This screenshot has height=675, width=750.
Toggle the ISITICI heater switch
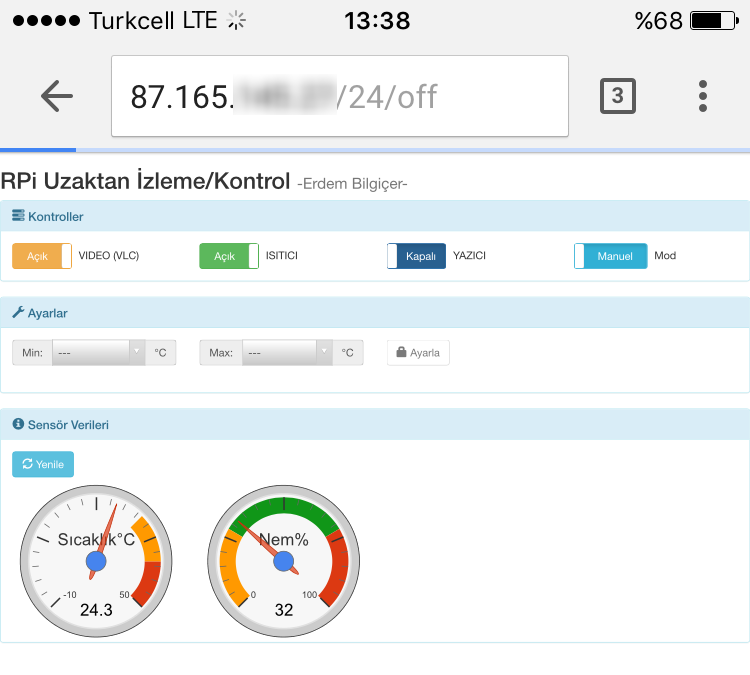tap(229, 256)
